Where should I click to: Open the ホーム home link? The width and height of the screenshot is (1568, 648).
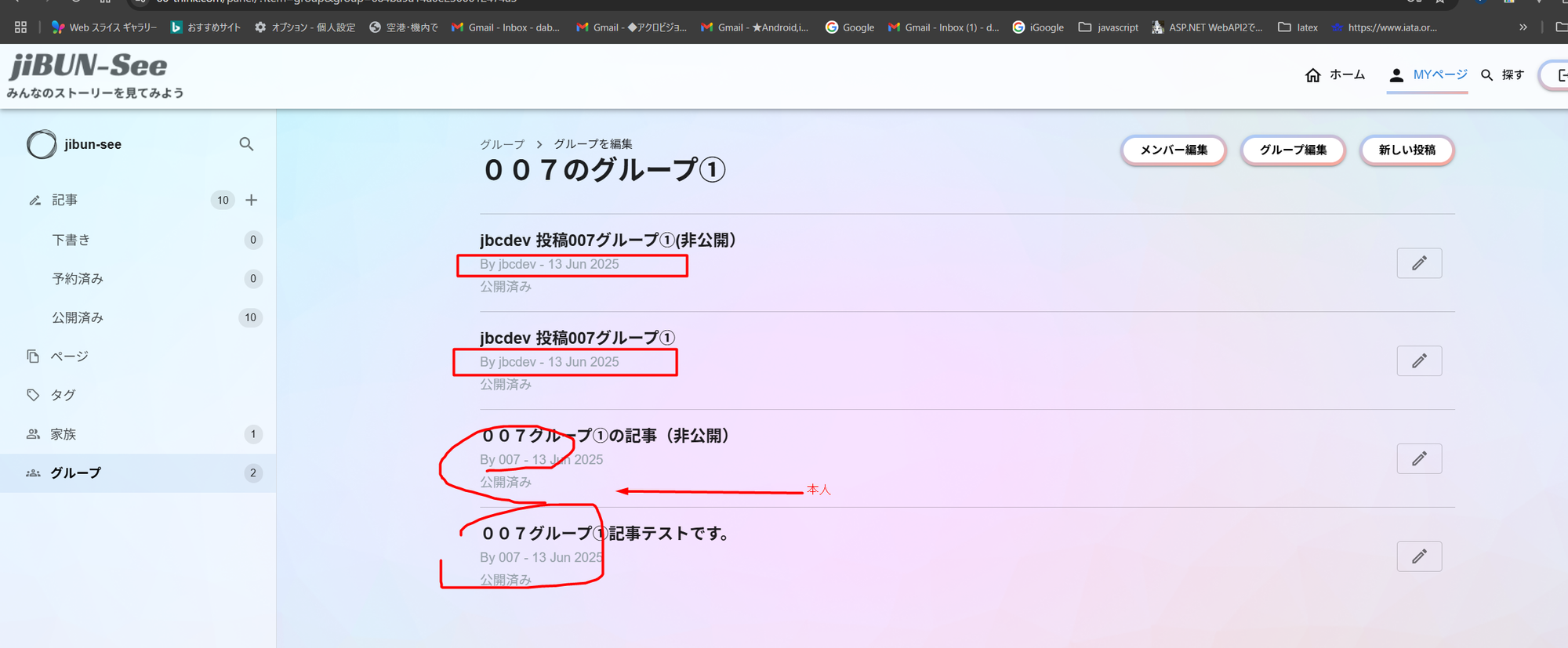click(1335, 75)
